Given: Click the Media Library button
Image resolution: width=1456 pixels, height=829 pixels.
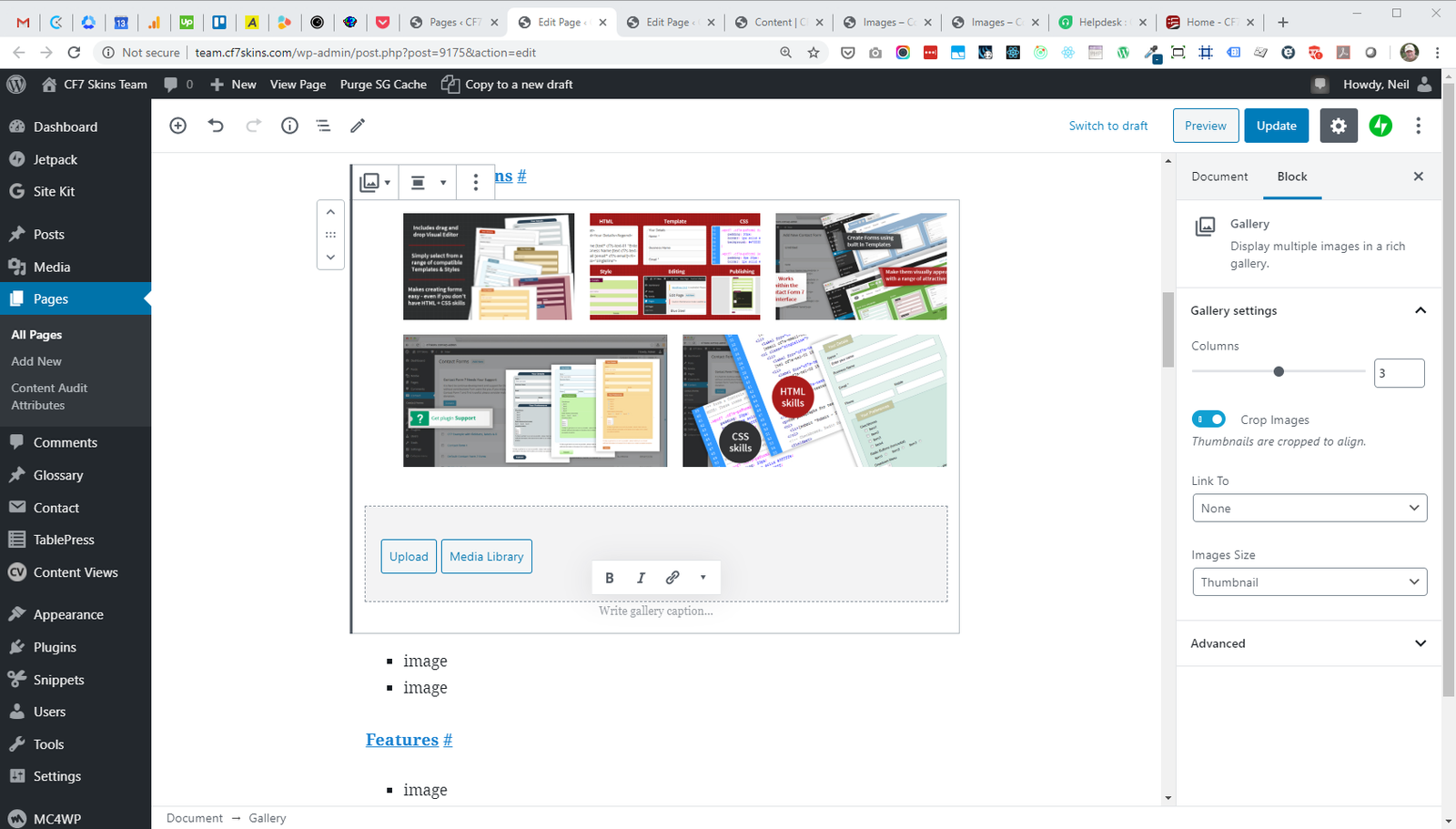Looking at the screenshot, I should point(486,557).
